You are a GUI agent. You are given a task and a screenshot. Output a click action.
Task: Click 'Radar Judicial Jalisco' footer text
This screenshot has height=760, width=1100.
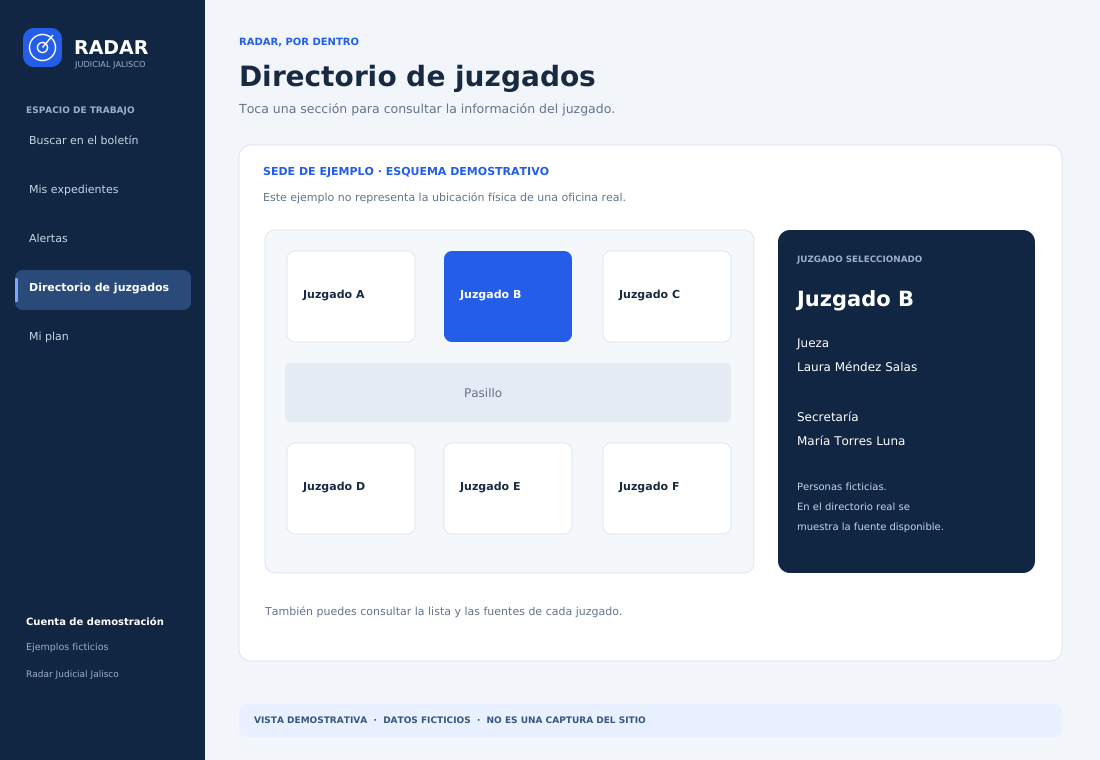coord(72,674)
